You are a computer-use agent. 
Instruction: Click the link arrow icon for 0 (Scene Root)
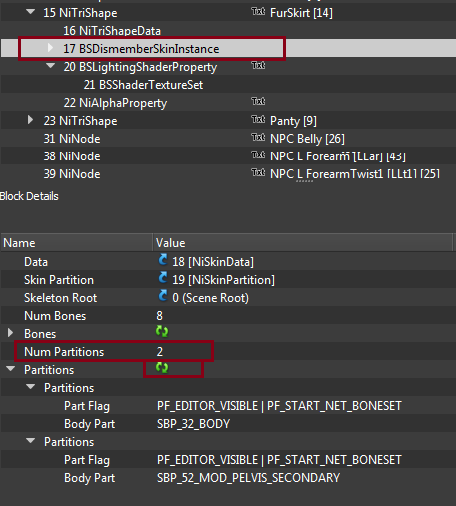(x=163, y=296)
